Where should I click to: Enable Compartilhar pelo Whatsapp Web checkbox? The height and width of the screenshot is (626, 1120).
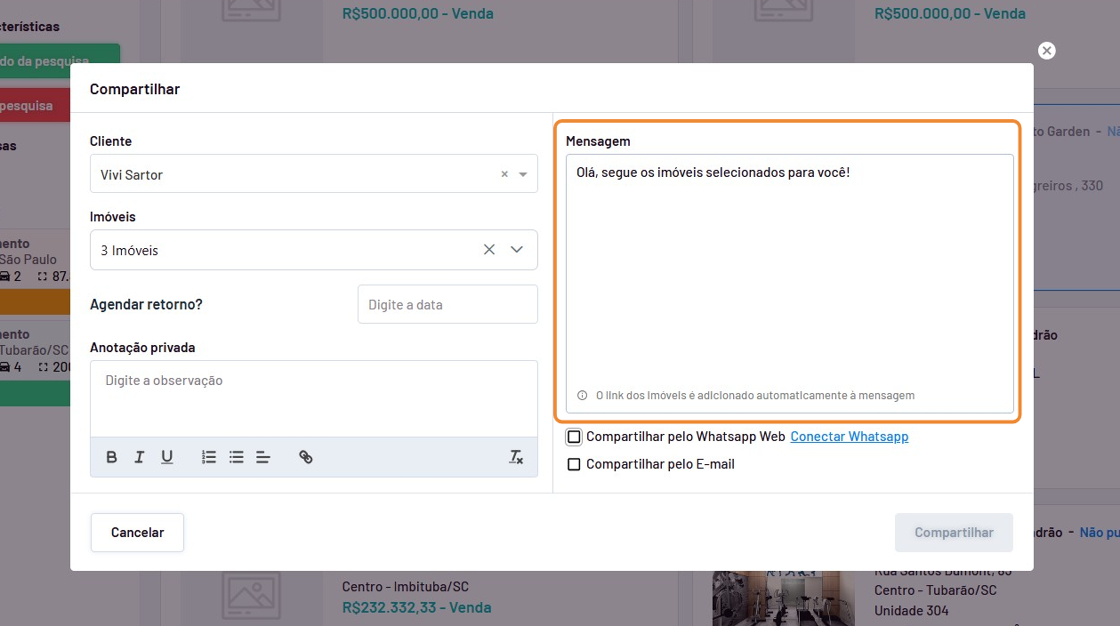[x=574, y=437]
